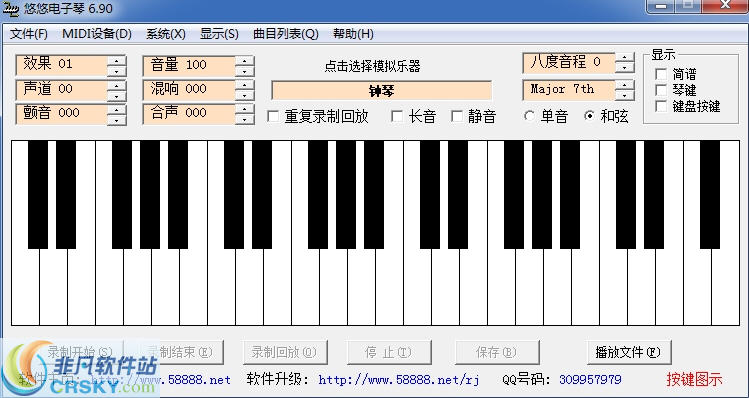
Task: Click the 录制回放(Q) button
Action: point(285,353)
